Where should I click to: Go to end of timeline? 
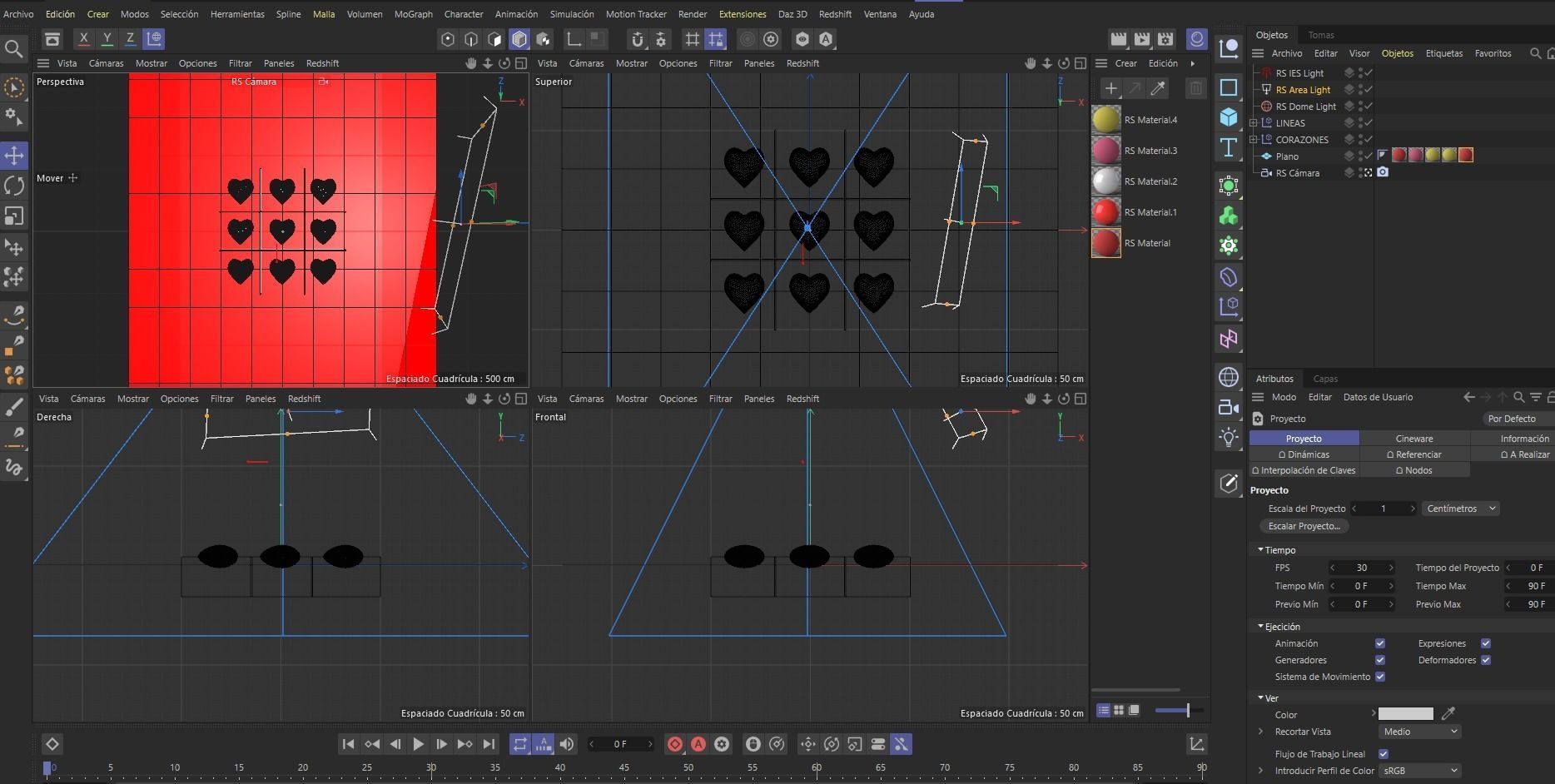click(x=489, y=744)
